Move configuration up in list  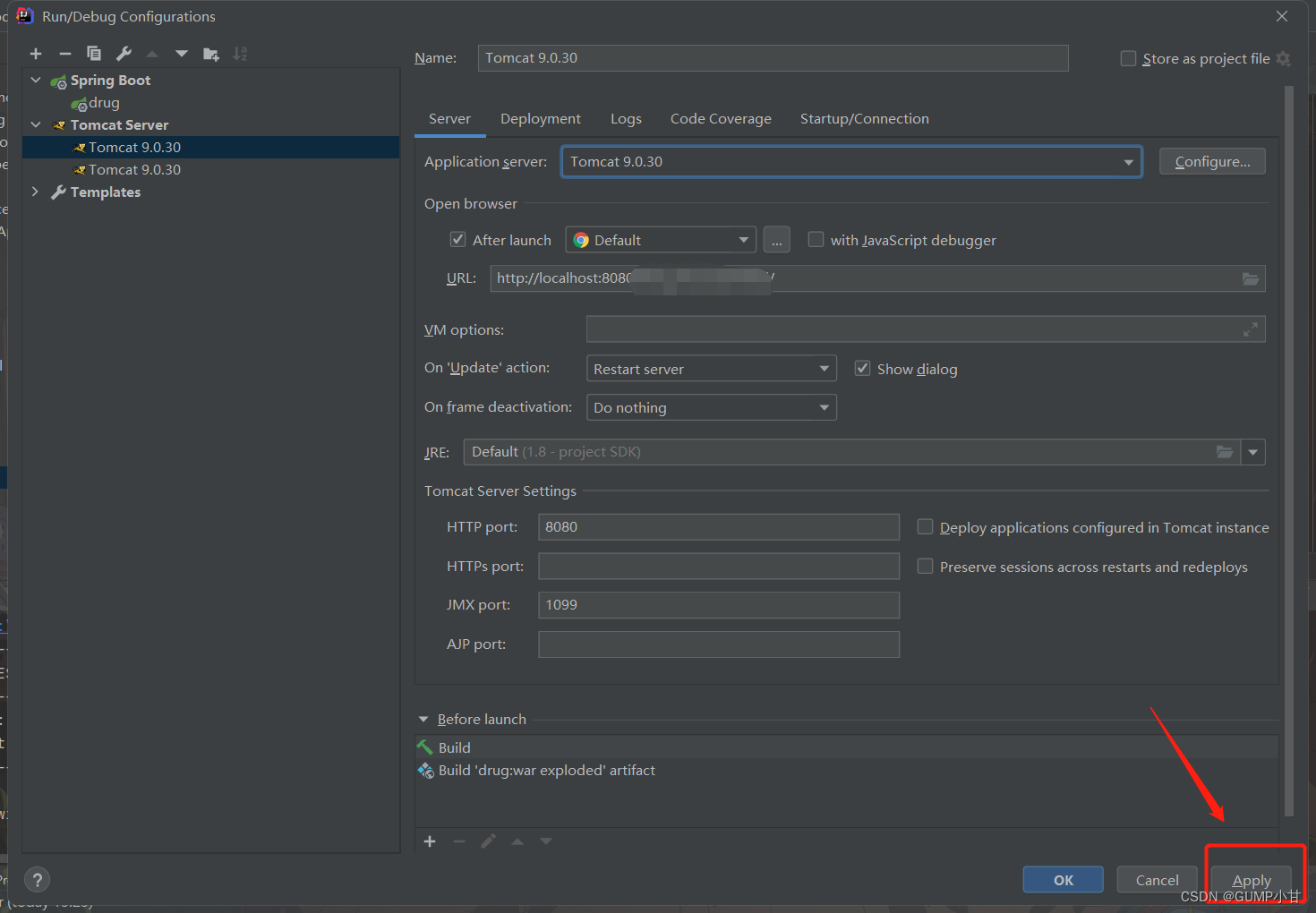[x=152, y=54]
